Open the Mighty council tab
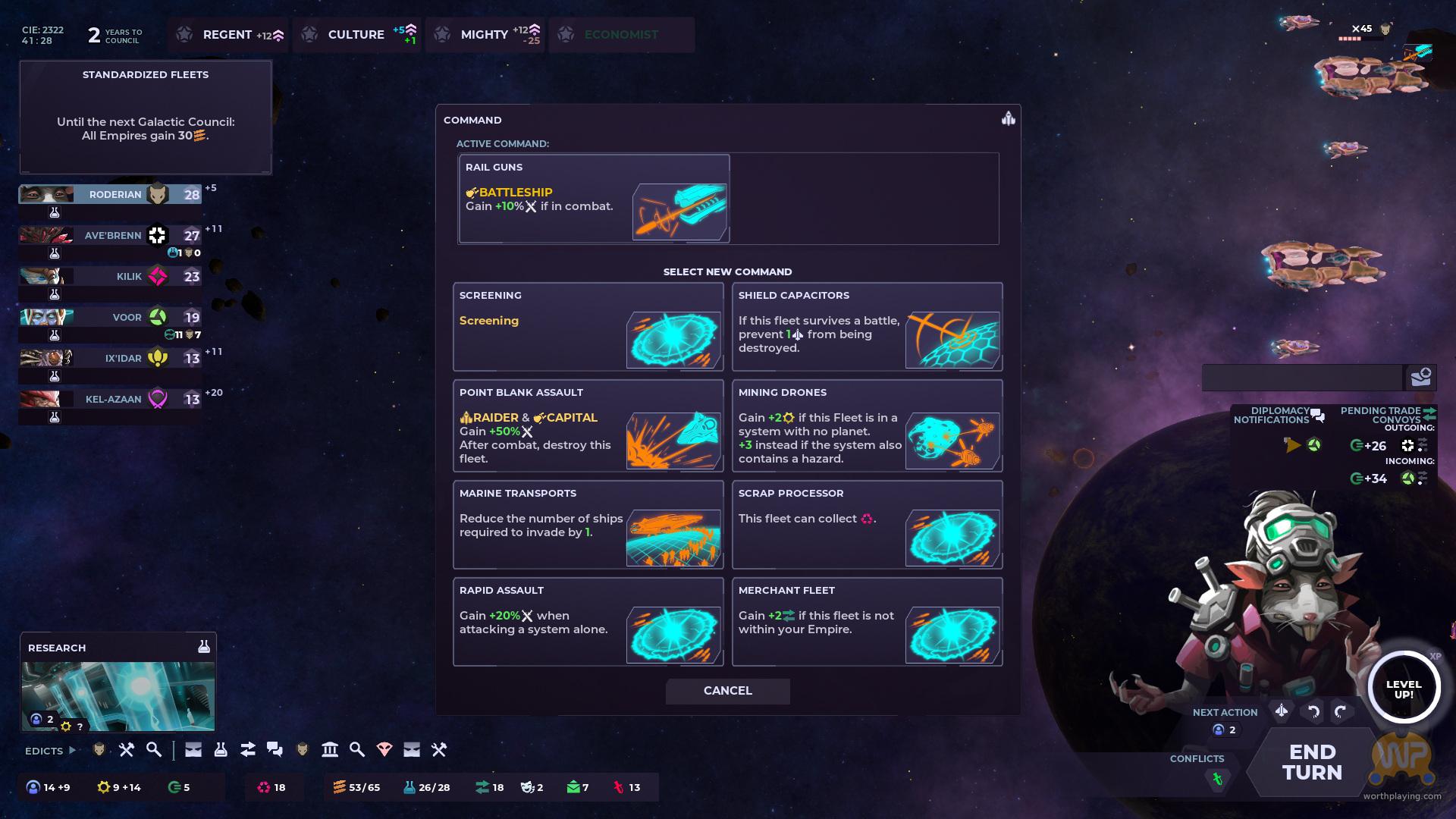1456x819 pixels. click(x=485, y=35)
